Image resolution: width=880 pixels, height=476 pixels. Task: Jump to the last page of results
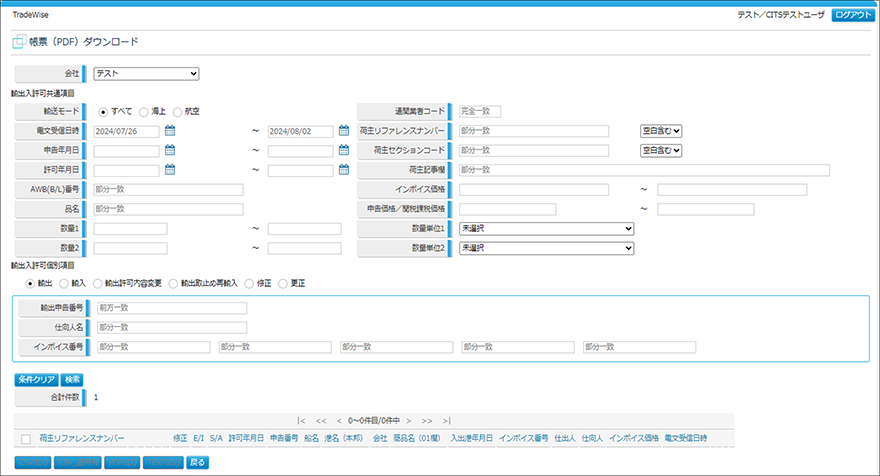pos(447,421)
